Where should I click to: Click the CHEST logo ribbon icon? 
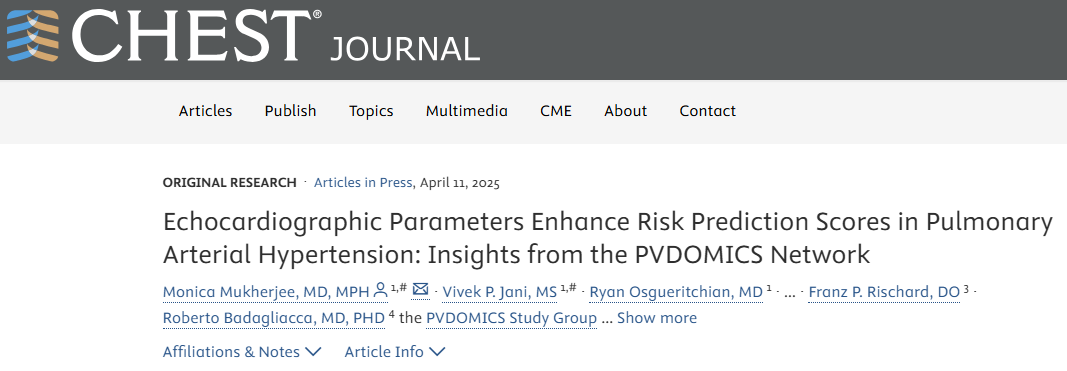tap(33, 37)
